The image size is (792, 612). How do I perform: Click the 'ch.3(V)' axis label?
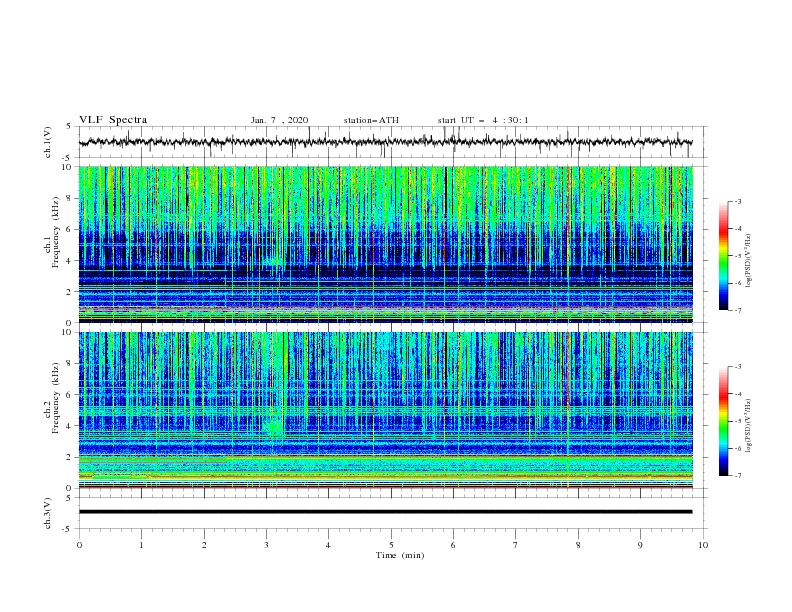48,513
